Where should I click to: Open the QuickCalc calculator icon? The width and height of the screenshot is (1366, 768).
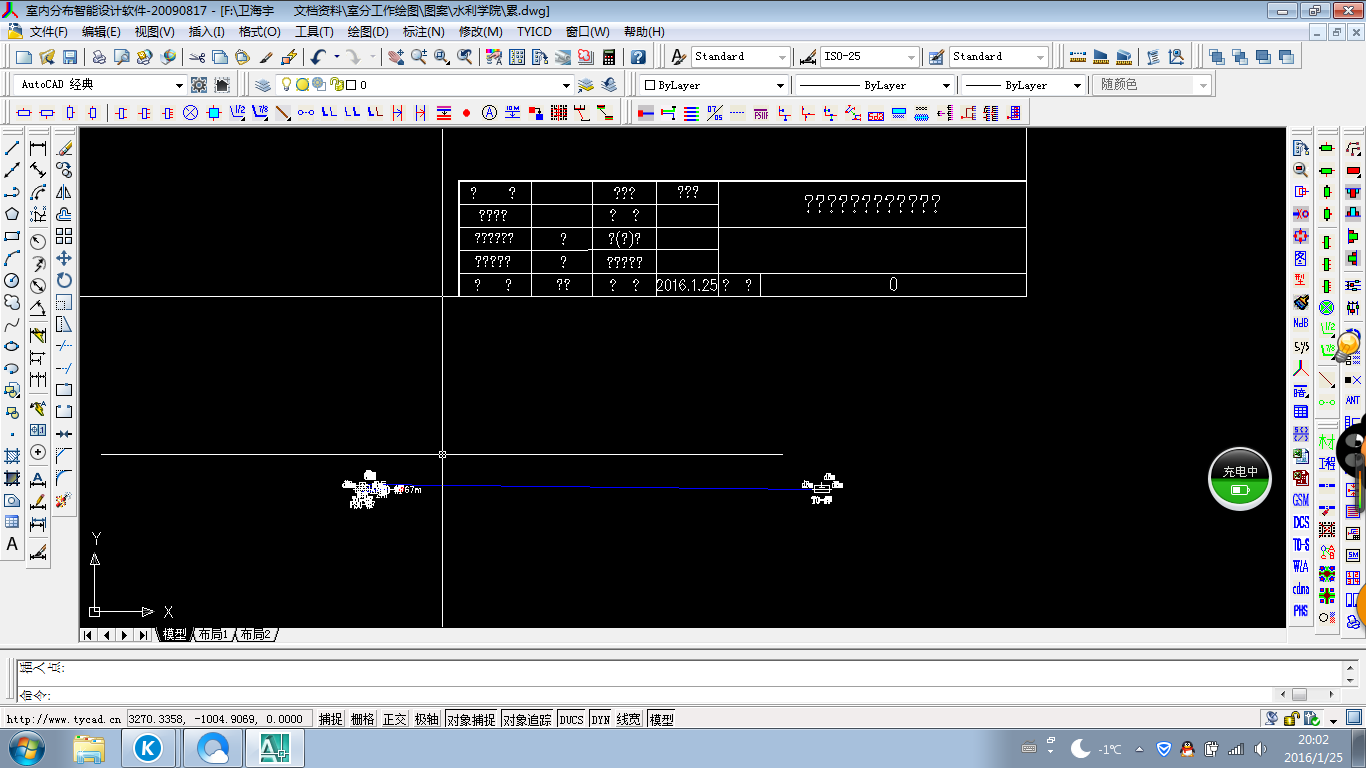(609, 57)
